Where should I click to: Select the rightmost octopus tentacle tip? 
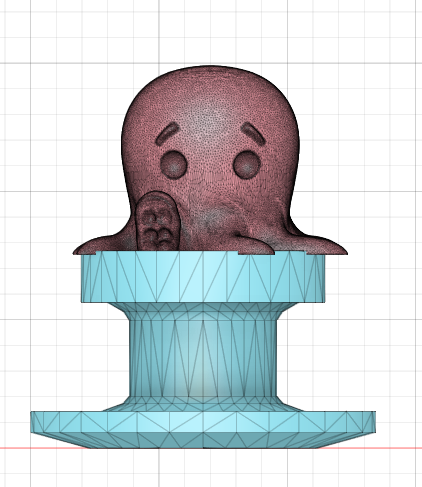click(x=333, y=248)
